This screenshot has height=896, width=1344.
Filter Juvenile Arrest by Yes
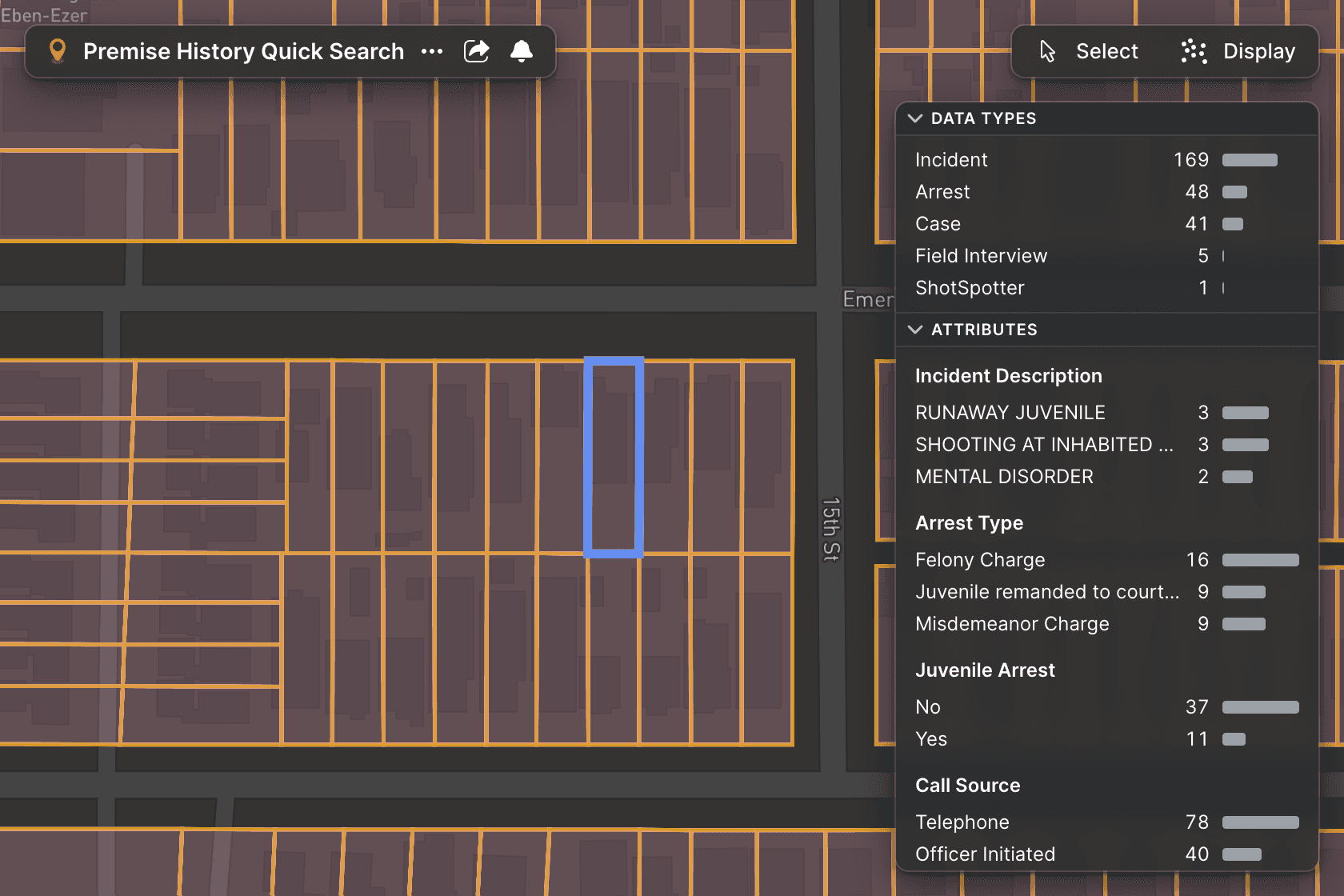coord(931,739)
